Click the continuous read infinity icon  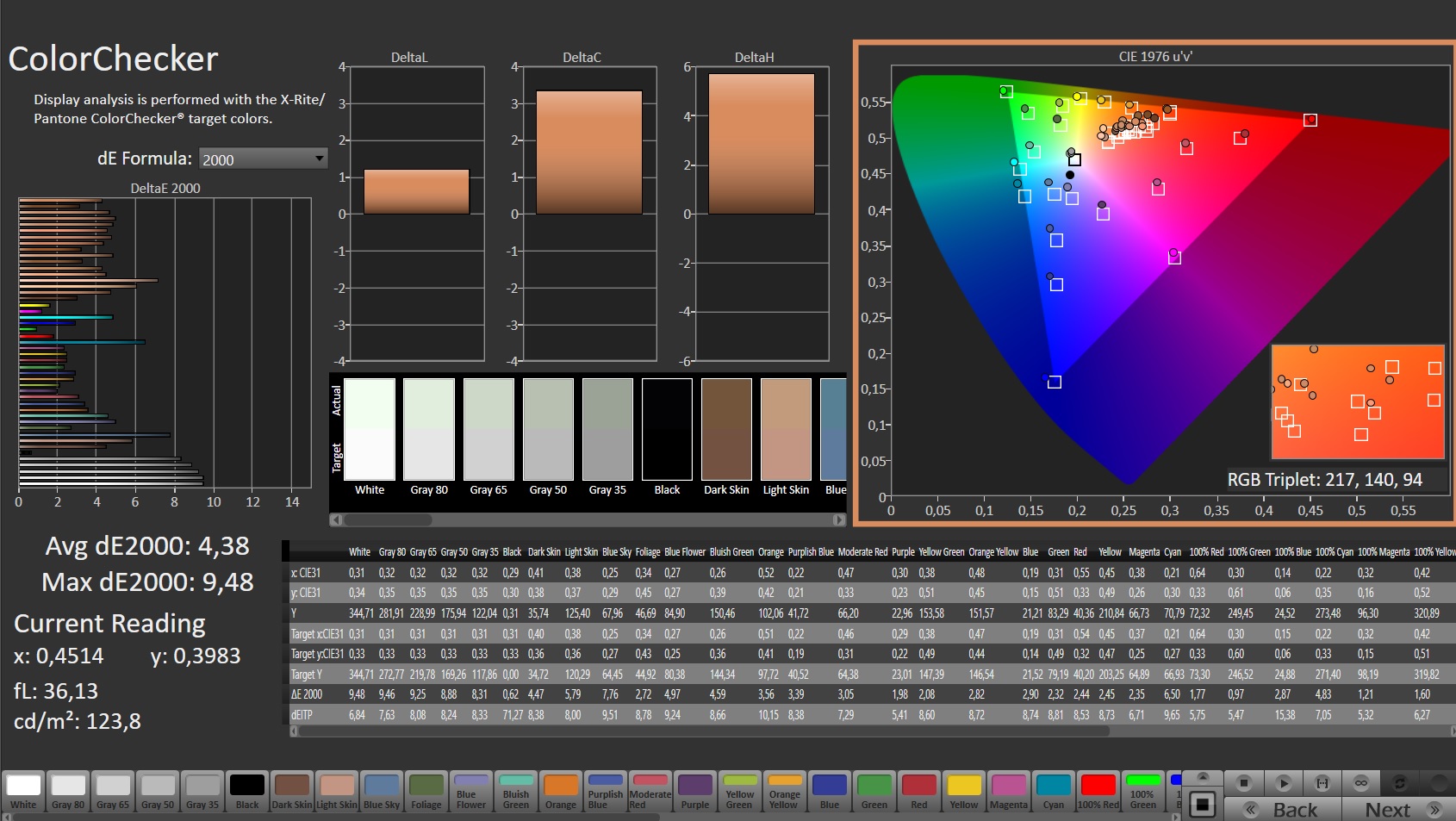pos(1361,783)
